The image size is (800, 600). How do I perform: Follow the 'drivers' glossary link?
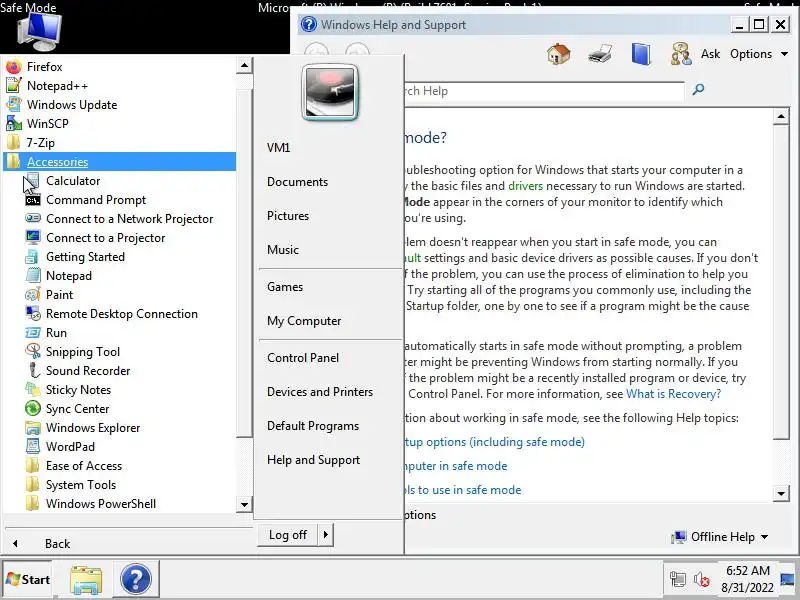(525, 186)
